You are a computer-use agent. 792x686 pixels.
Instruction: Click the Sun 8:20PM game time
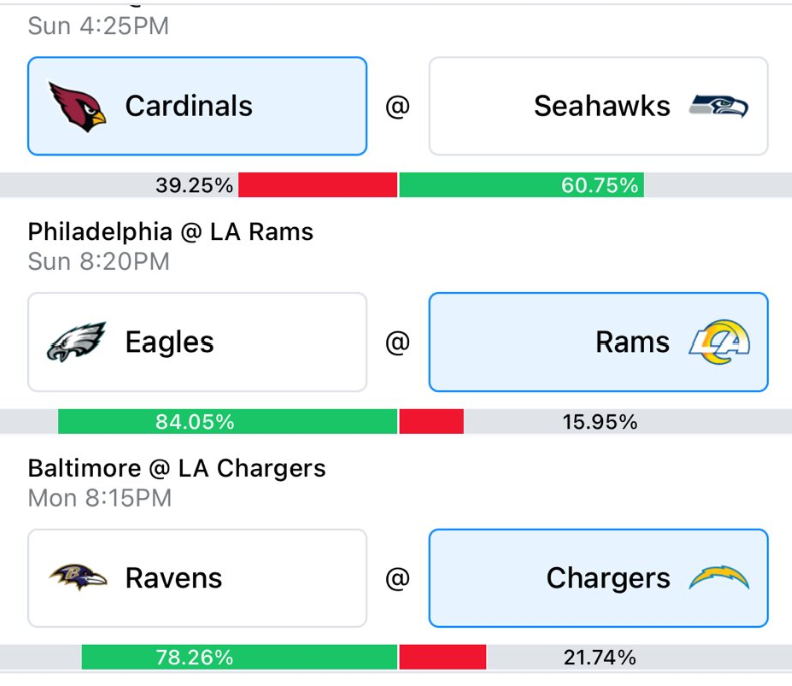[x=98, y=262]
